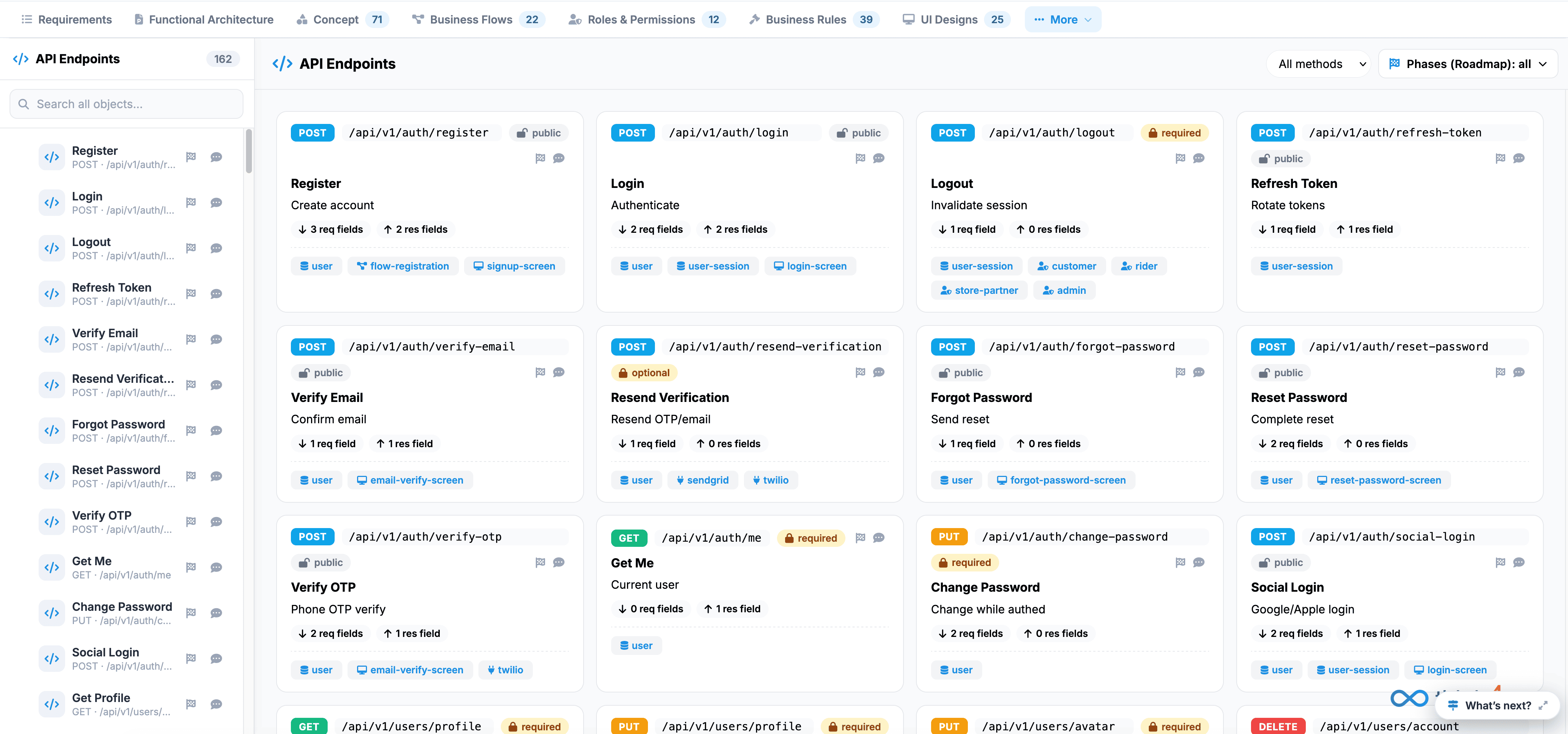Click the What's next? button
1568x734 pixels.
pos(1497,705)
